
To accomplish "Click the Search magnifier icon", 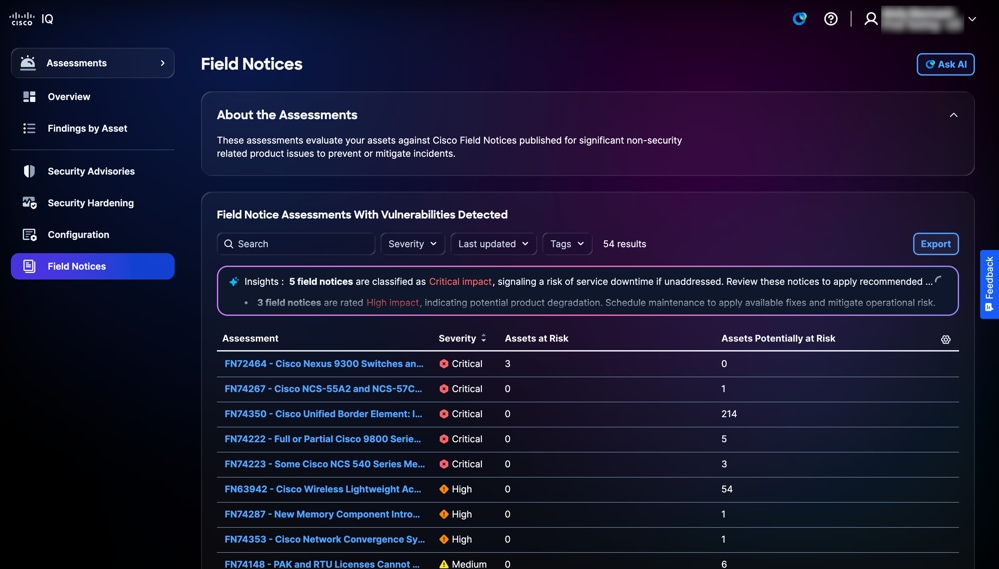I will pos(229,244).
